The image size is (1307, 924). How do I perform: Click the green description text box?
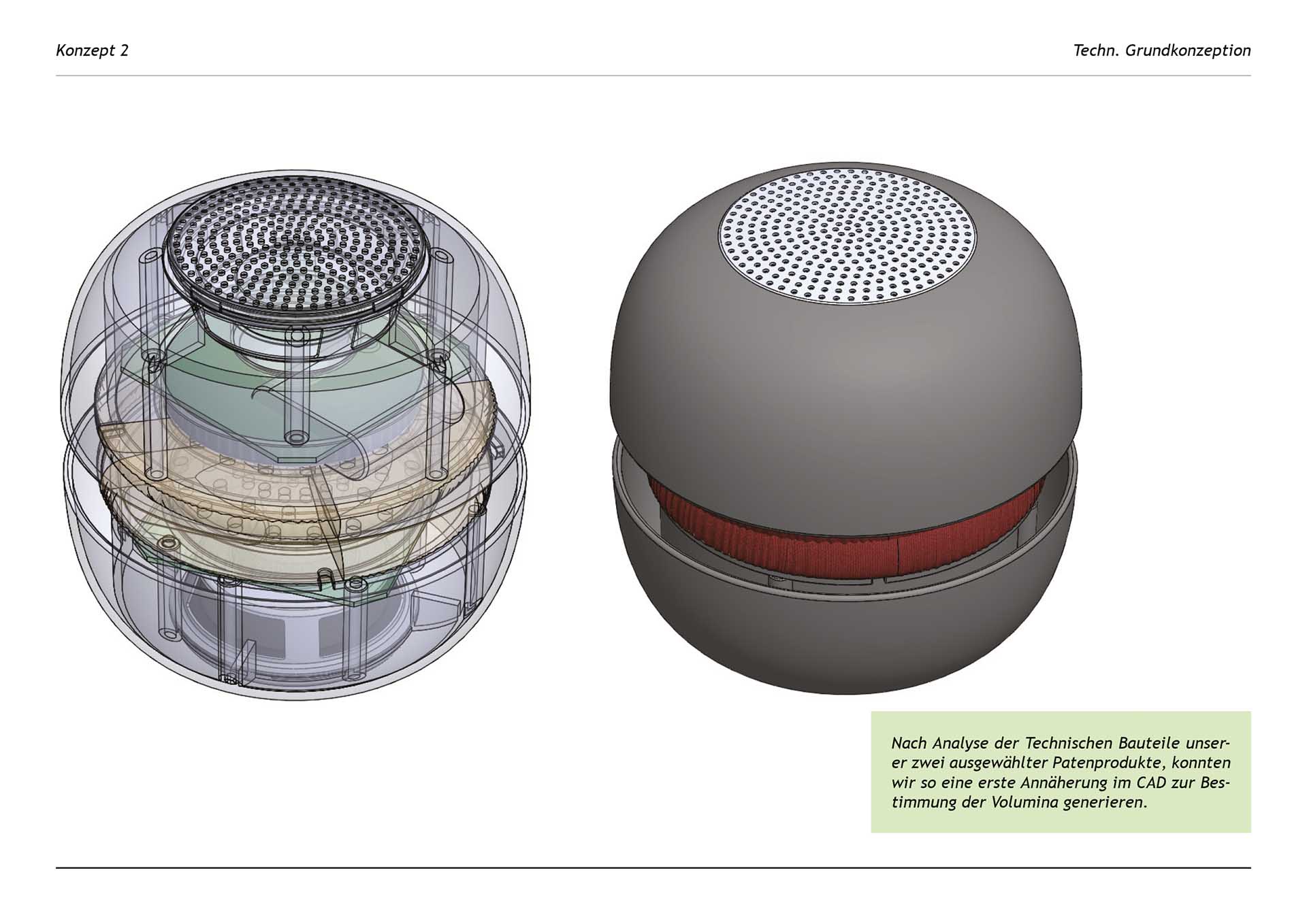pos(1061,772)
